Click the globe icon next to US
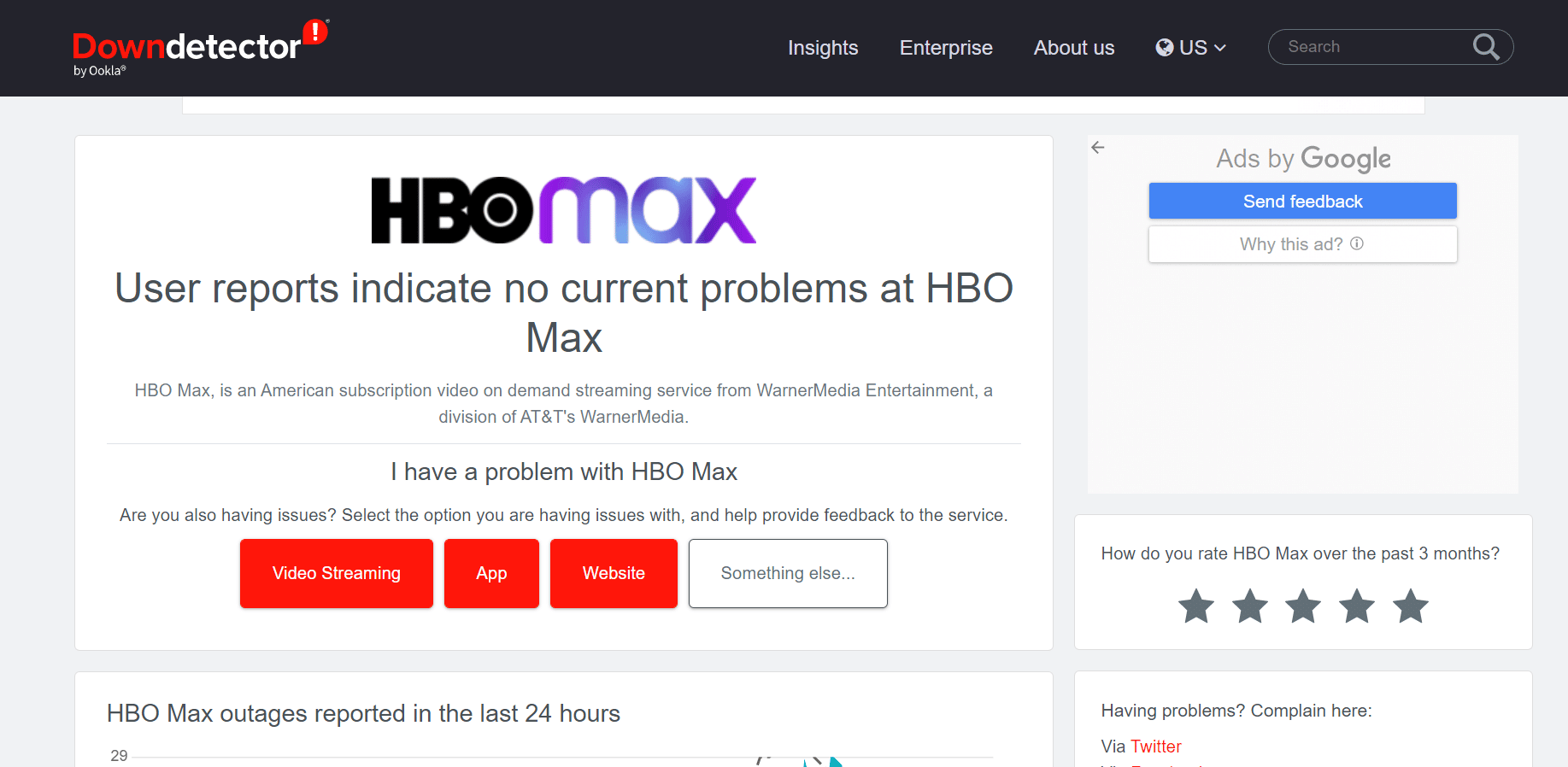The image size is (1568, 767). click(1164, 48)
